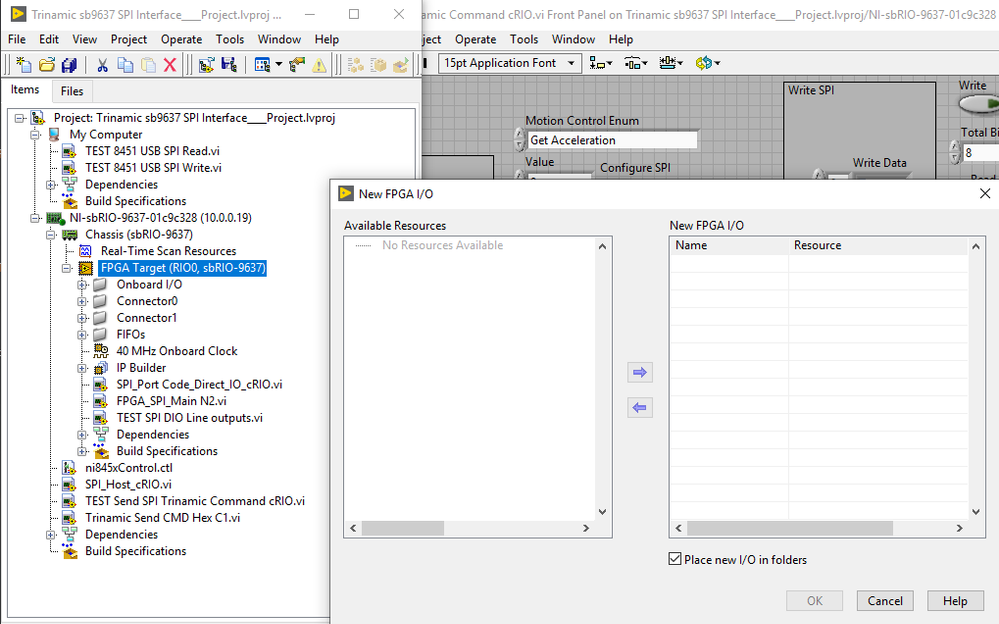
Task: Open the View menu in project window
Action: coord(85,40)
